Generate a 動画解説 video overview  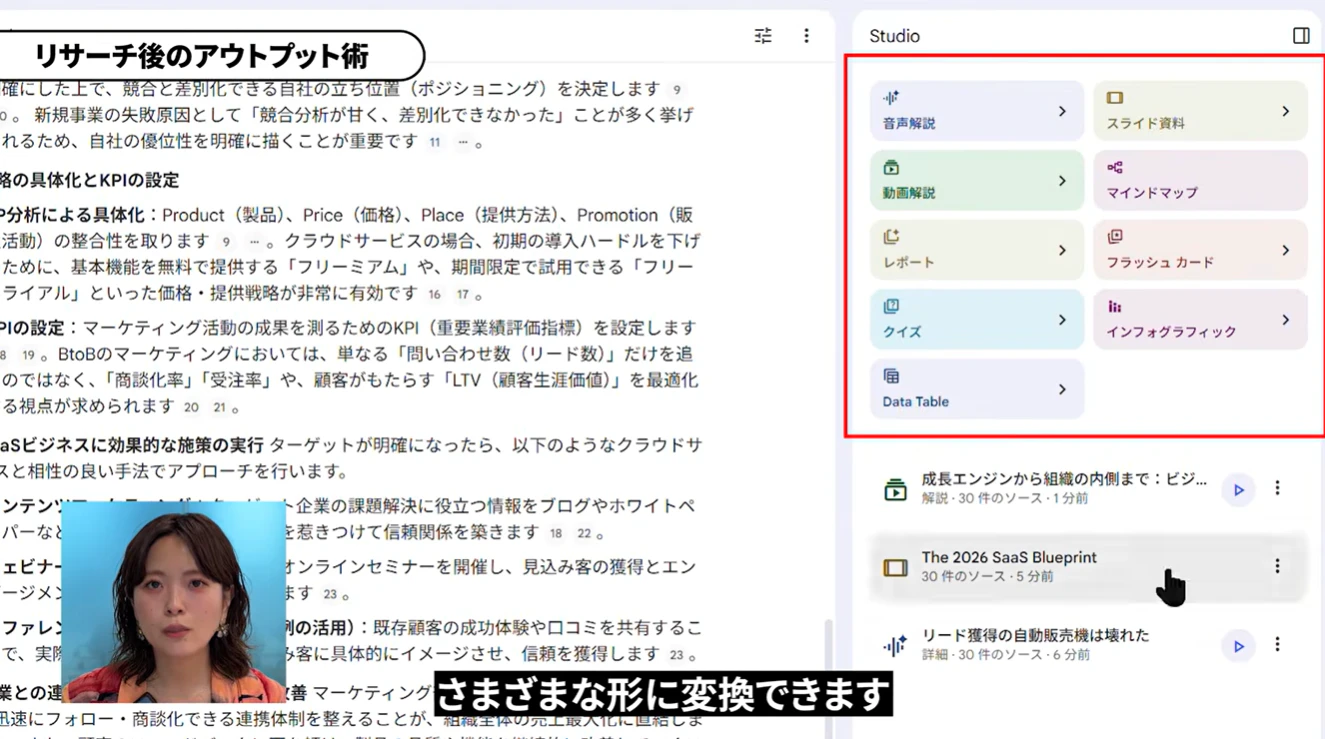click(x=977, y=181)
